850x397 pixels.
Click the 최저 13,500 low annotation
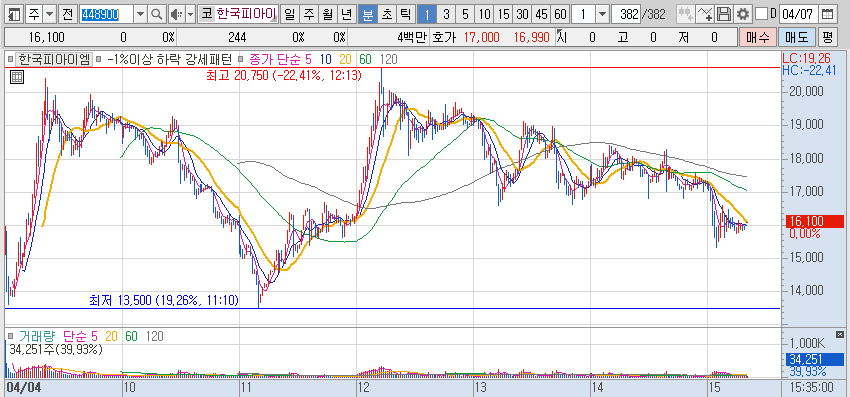pos(164,300)
